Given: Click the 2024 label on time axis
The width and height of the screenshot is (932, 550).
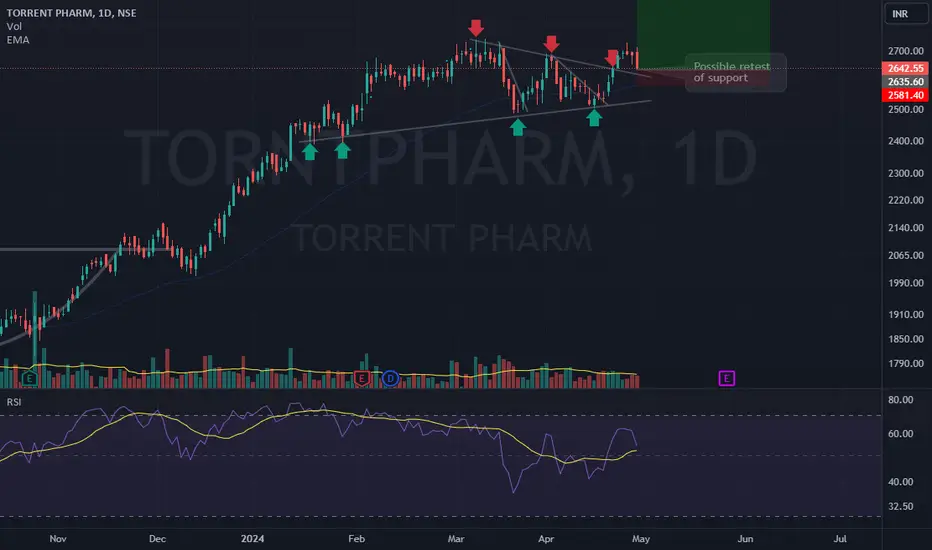Looking at the screenshot, I should coord(252,539).
